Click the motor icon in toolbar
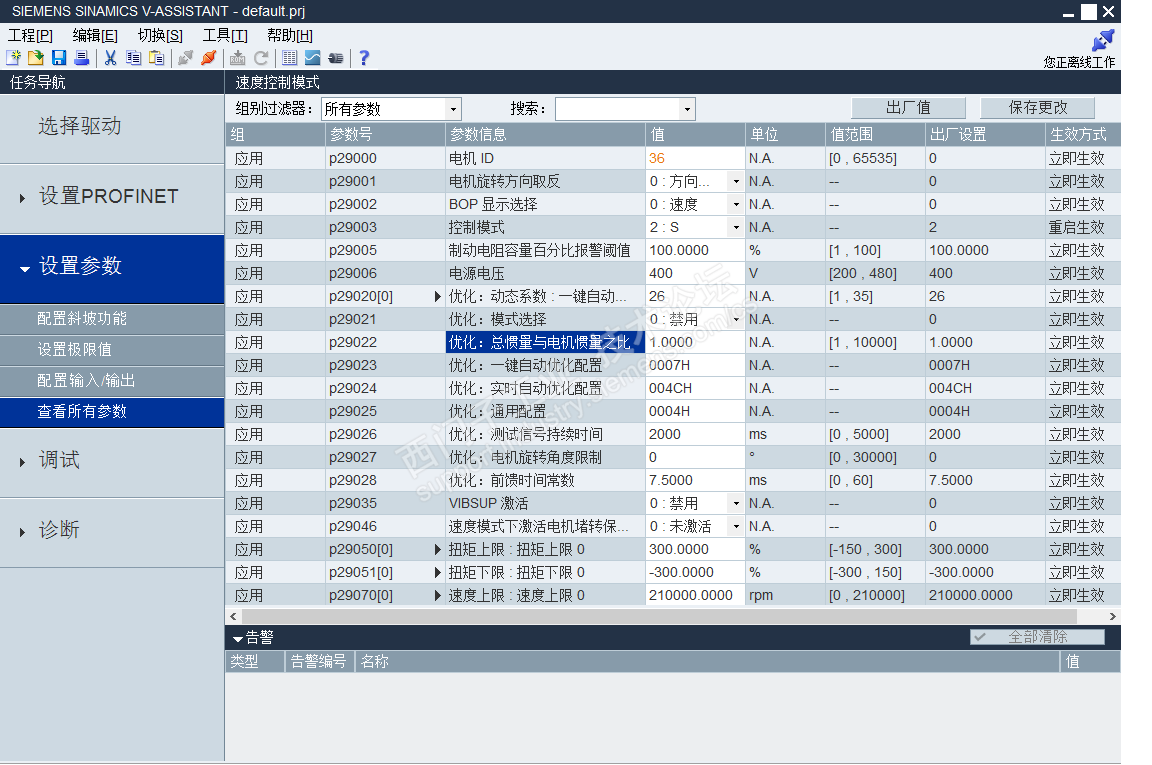Viewport: 1152px width, 765px height. (x=336, y=58)
